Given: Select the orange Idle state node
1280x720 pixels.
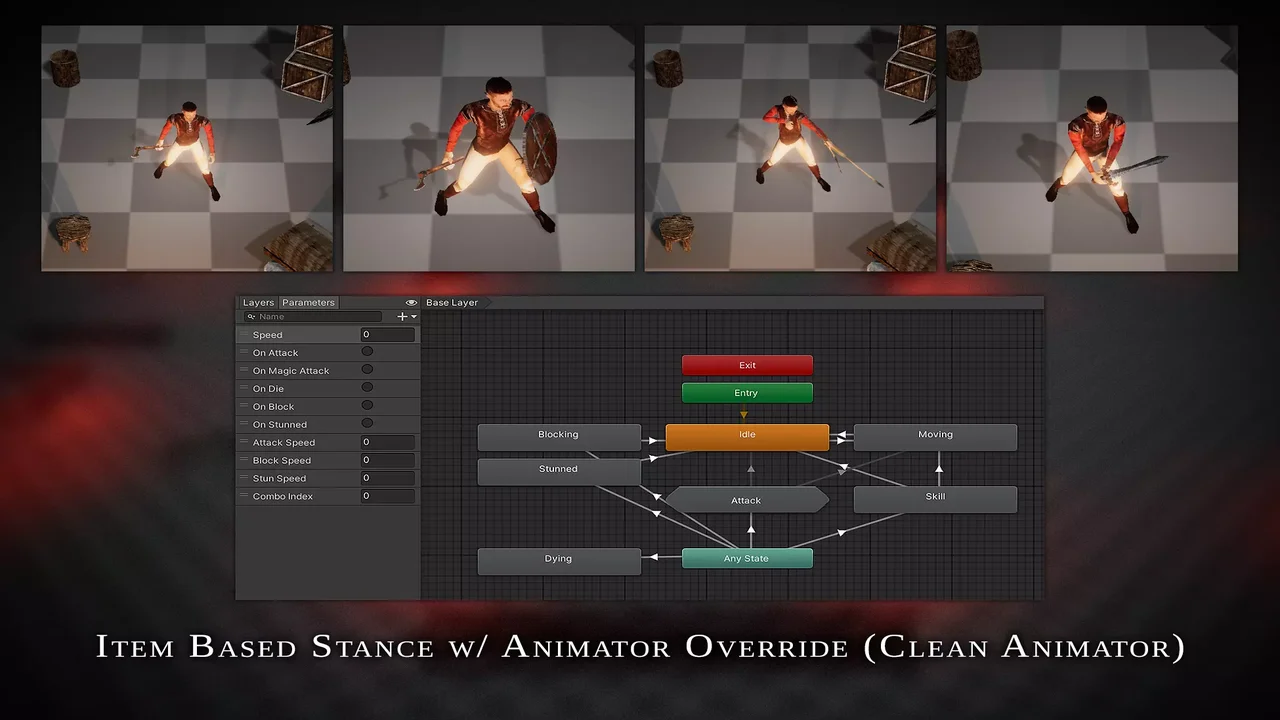Looking at the screenshot, I should [747, 435].
